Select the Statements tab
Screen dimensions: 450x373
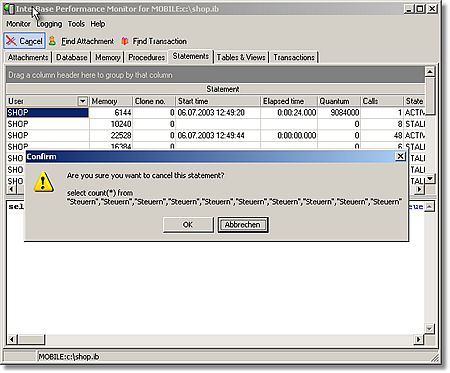pyautogui.click(x=191, y=56)
